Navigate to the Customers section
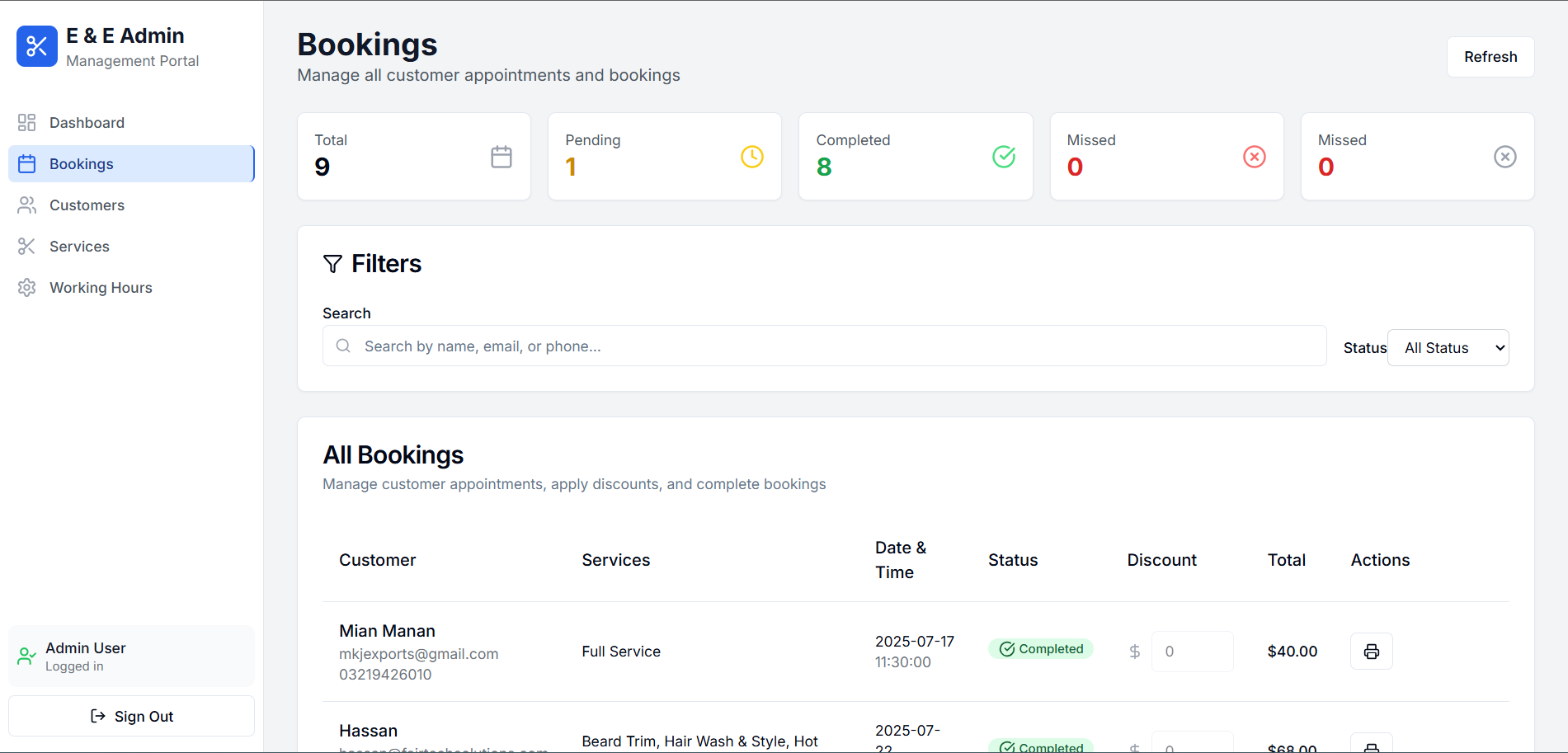Image resolution: width=1568 pixels, height=753 pixels. tap(88, 205)
